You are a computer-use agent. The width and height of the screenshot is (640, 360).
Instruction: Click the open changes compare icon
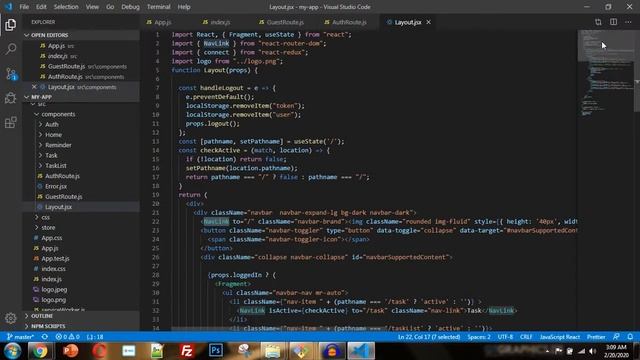pos(598,22)
